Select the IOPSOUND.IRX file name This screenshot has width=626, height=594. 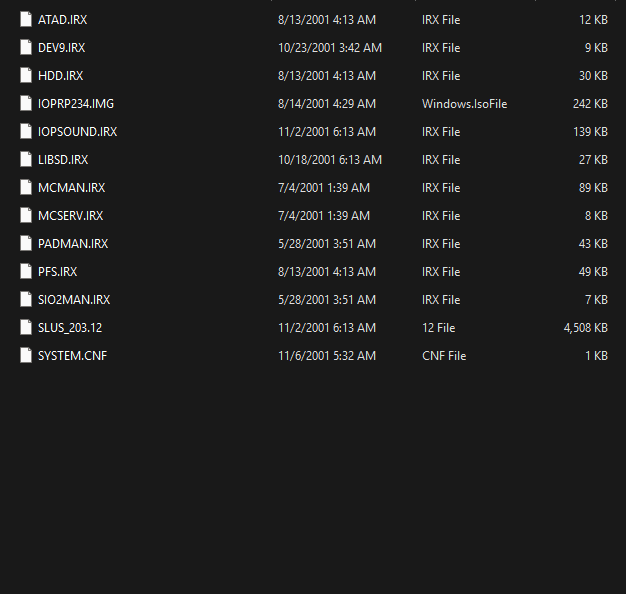click(77, 132)
